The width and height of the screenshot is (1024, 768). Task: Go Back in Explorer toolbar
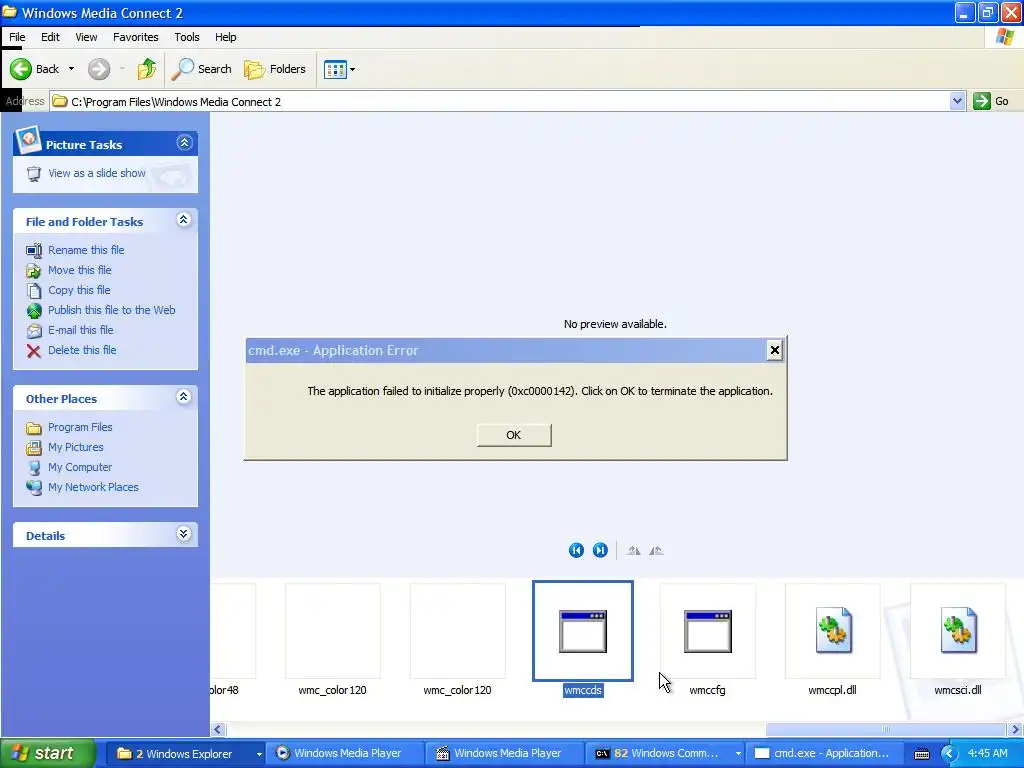click(x=35, y=69)
